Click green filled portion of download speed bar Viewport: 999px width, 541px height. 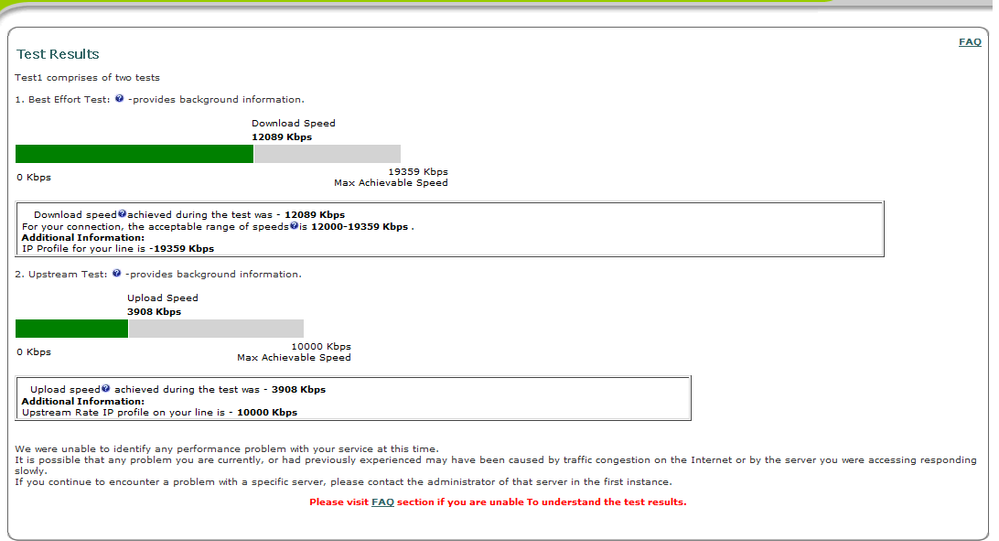(134, 153)
